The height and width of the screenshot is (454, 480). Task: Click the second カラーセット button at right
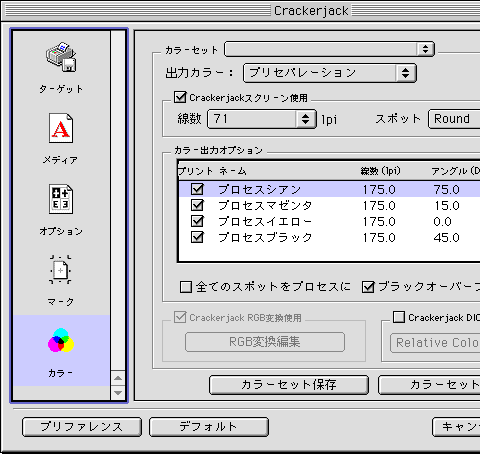pos(429,385)
